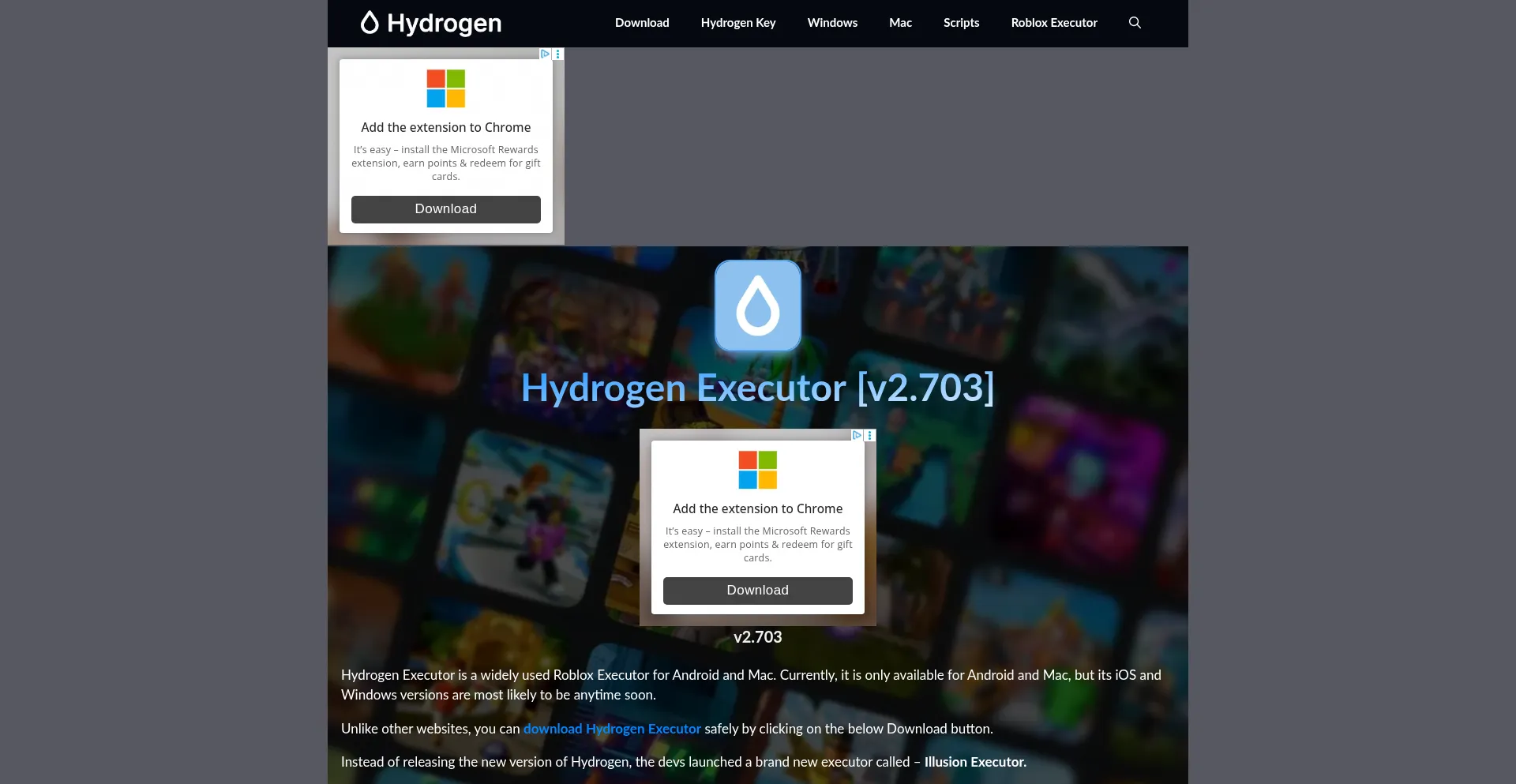1516x784 pixels.
Task: Open the Download menu item
Action: (x=642, y=23)
